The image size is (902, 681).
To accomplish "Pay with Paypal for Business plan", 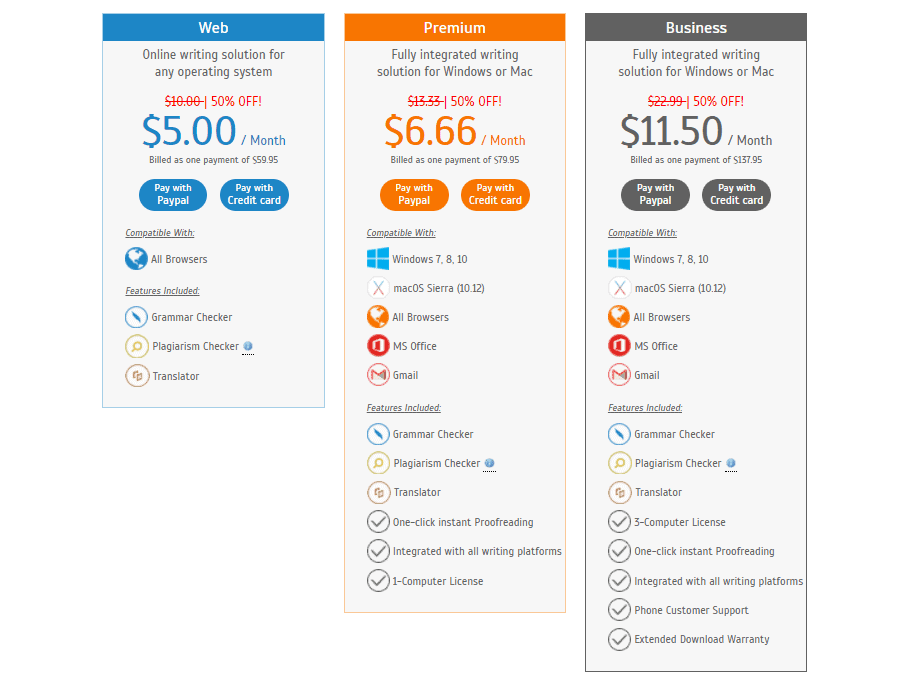I will click(x=655, y=194).
